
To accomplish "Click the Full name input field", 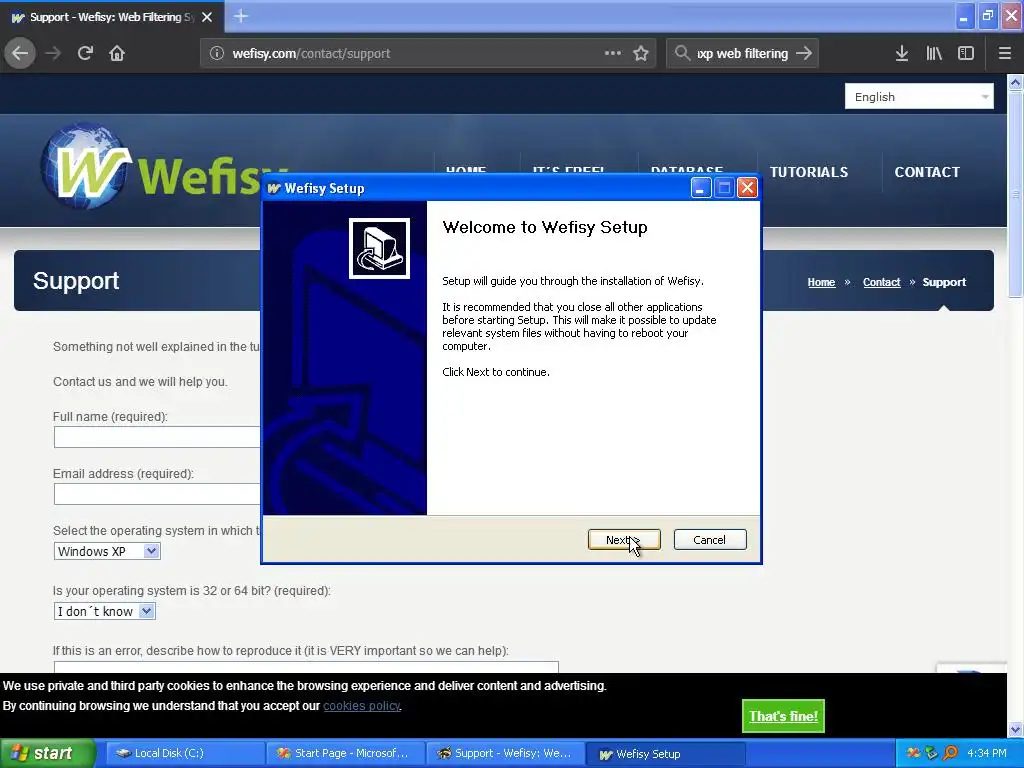I will pyautogui.click(x=157, y=437).
